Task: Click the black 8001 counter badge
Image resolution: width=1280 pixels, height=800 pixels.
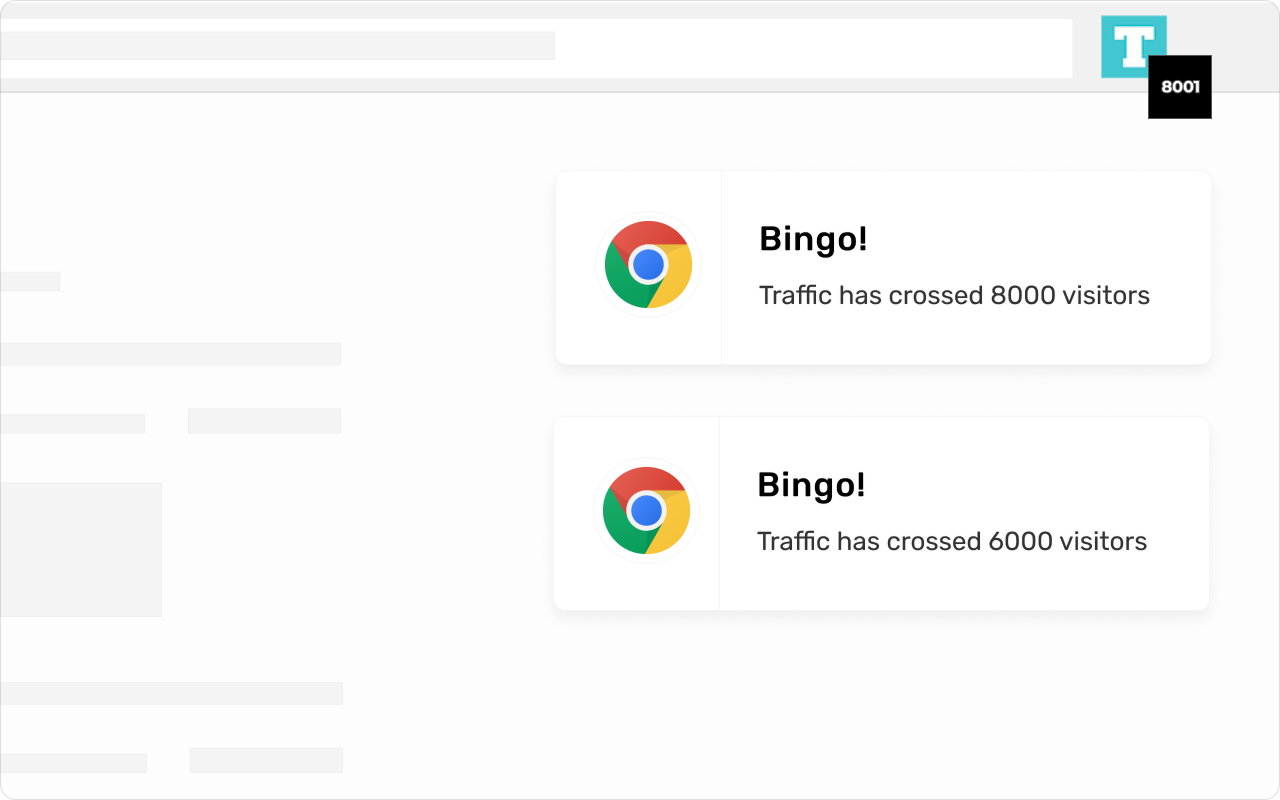Action: pos(1180,87)
